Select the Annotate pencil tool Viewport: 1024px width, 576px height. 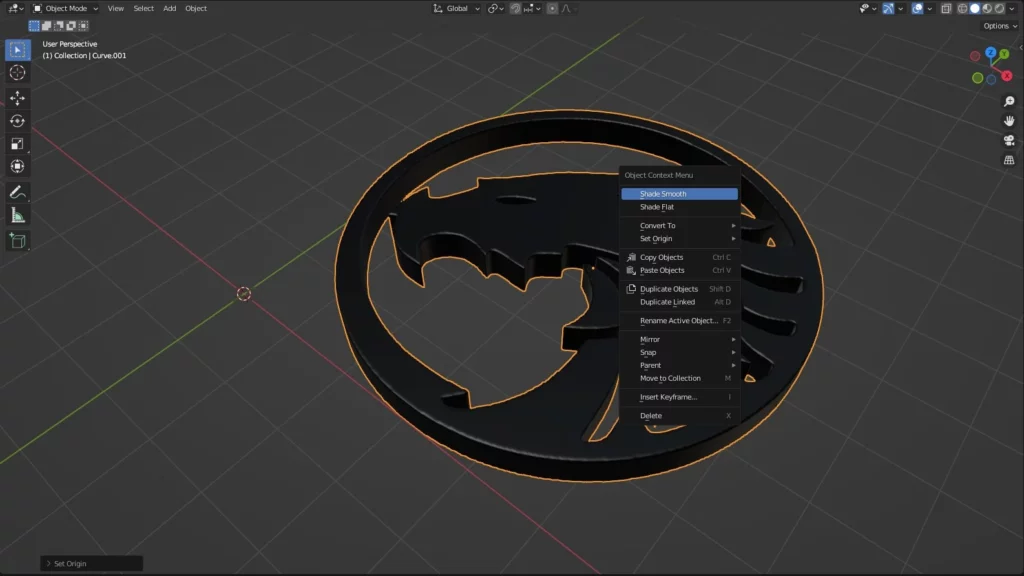(18, 193)
